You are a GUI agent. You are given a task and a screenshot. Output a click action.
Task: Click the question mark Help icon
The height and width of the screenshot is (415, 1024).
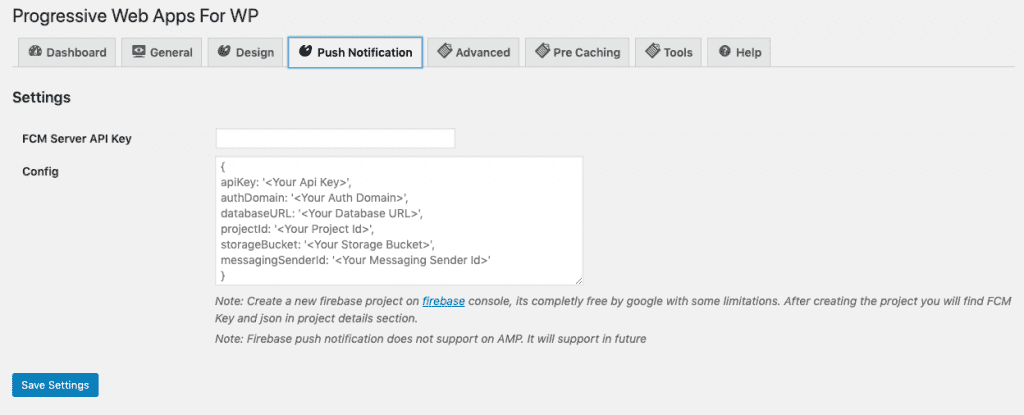[x=723, y=52]
